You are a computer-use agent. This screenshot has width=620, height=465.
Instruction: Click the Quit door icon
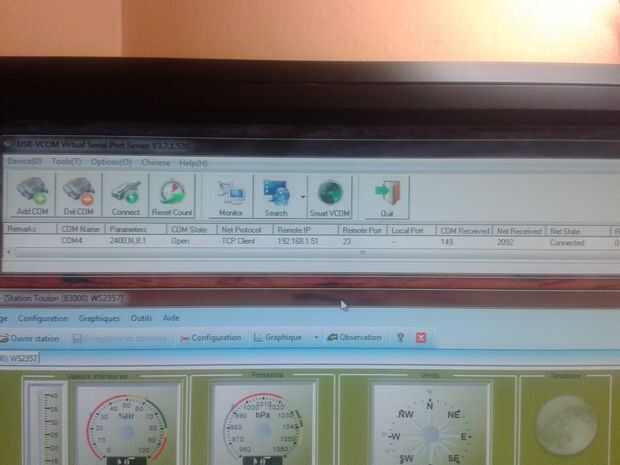[x=387, y=197]
